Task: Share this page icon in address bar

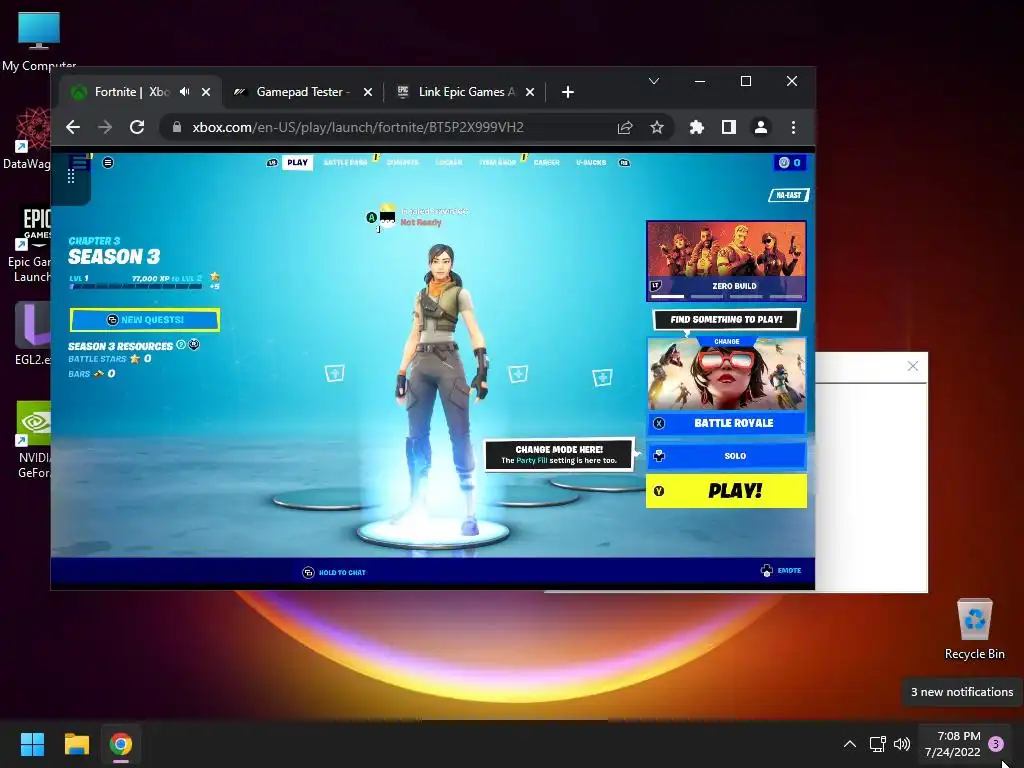Action: pyautogui.click(x=625, y=127)
